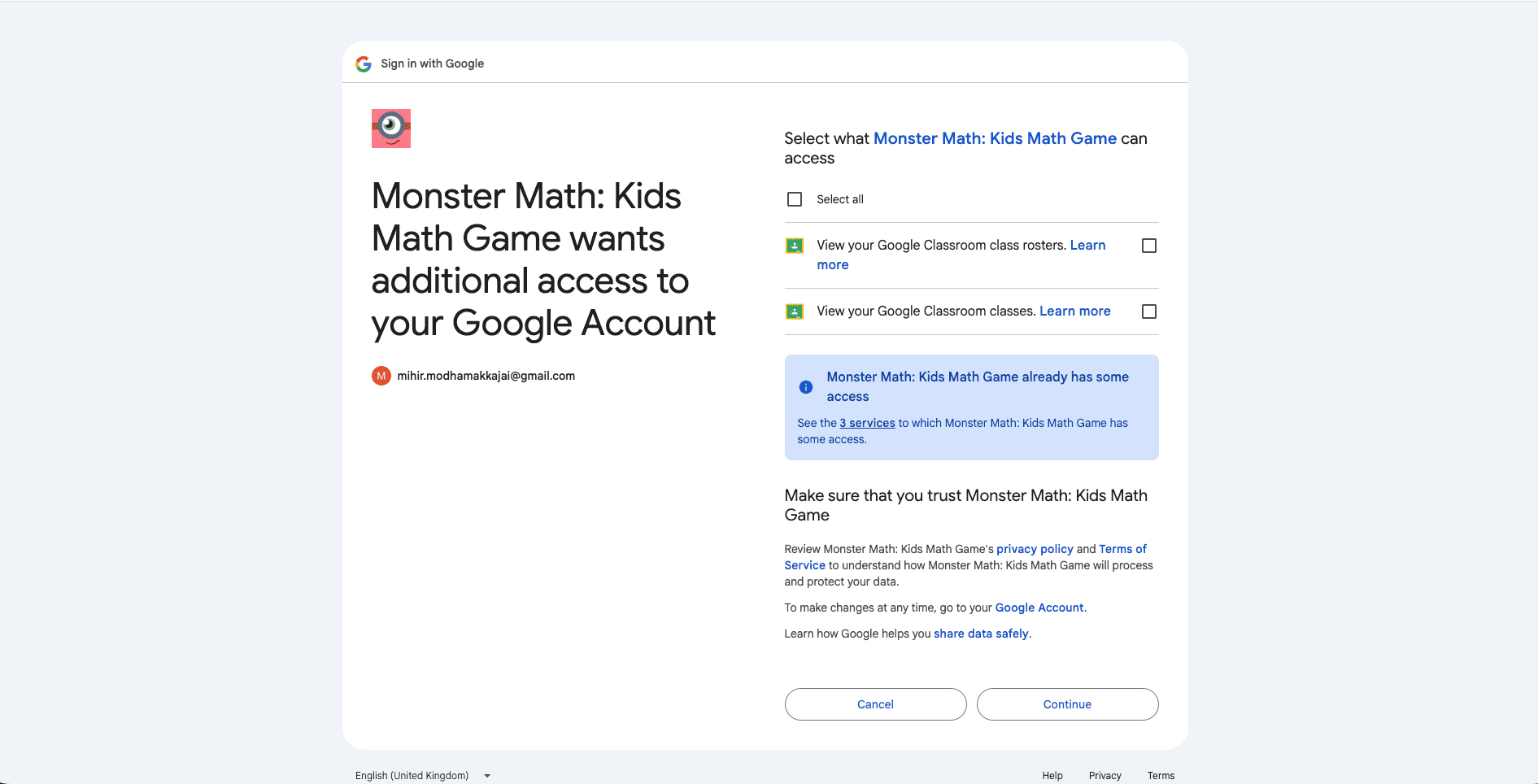Click Classroom icon beside classes permission
The image size is (1538, 784).
[795, 311]
